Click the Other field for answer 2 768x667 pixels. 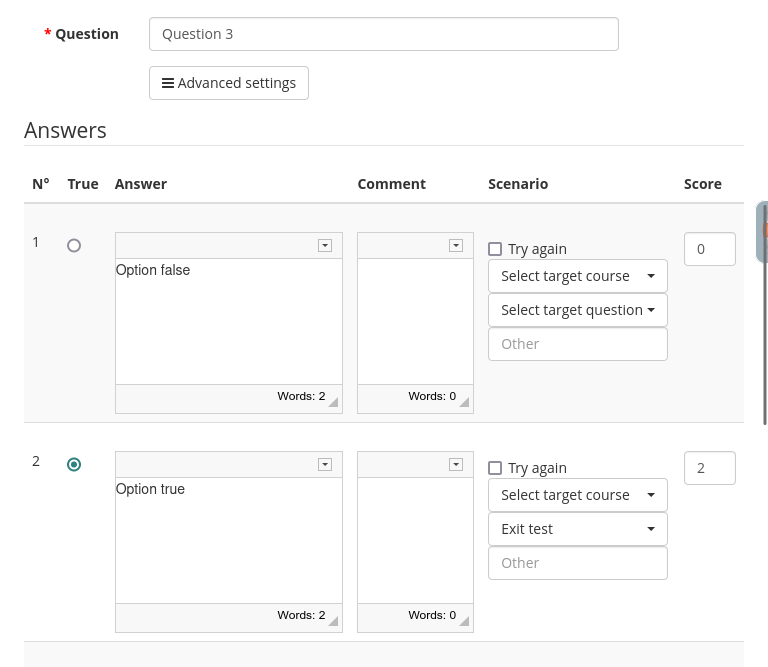577,563
